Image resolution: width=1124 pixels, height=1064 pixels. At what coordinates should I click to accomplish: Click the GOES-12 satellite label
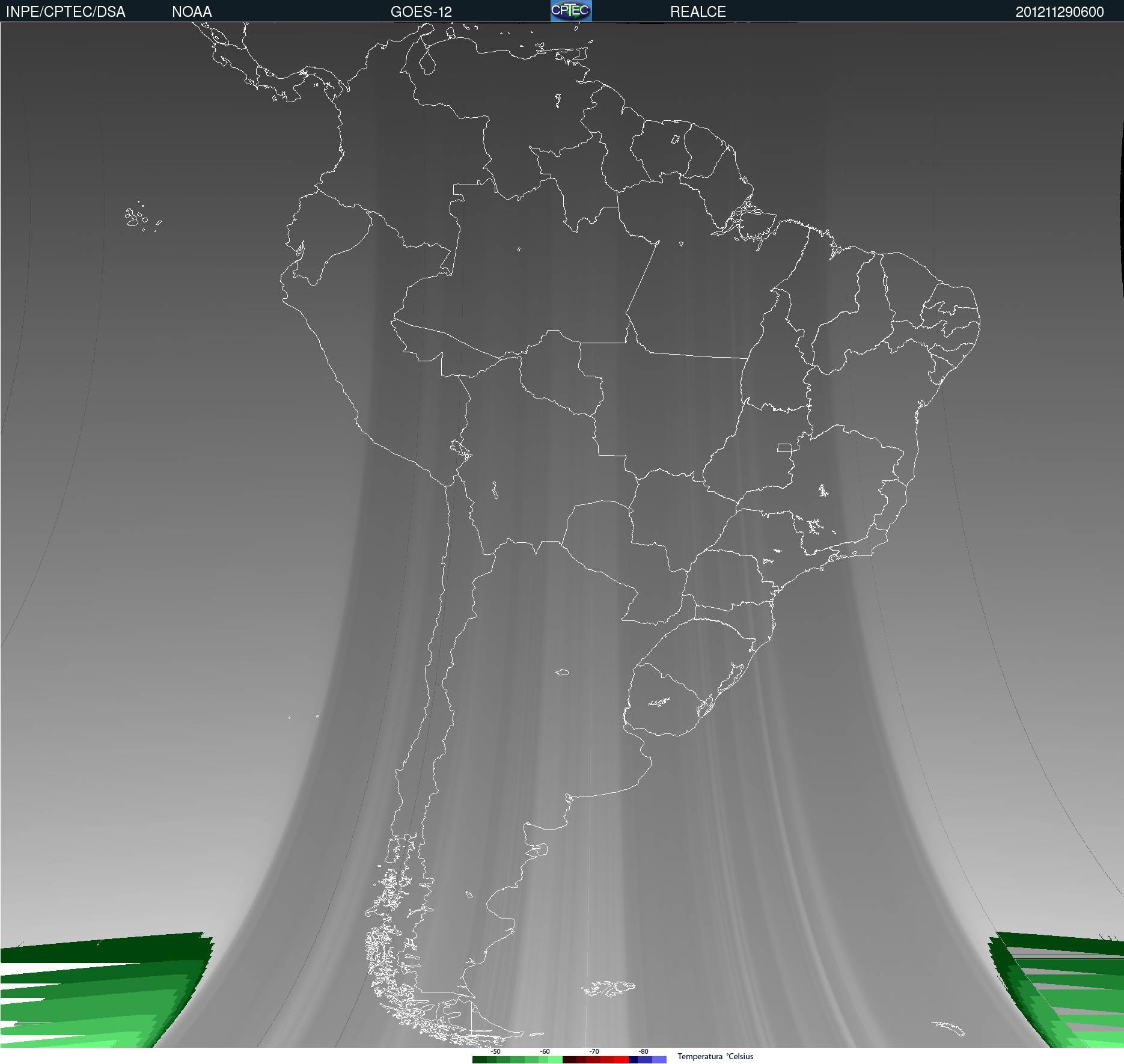point(421,12)
